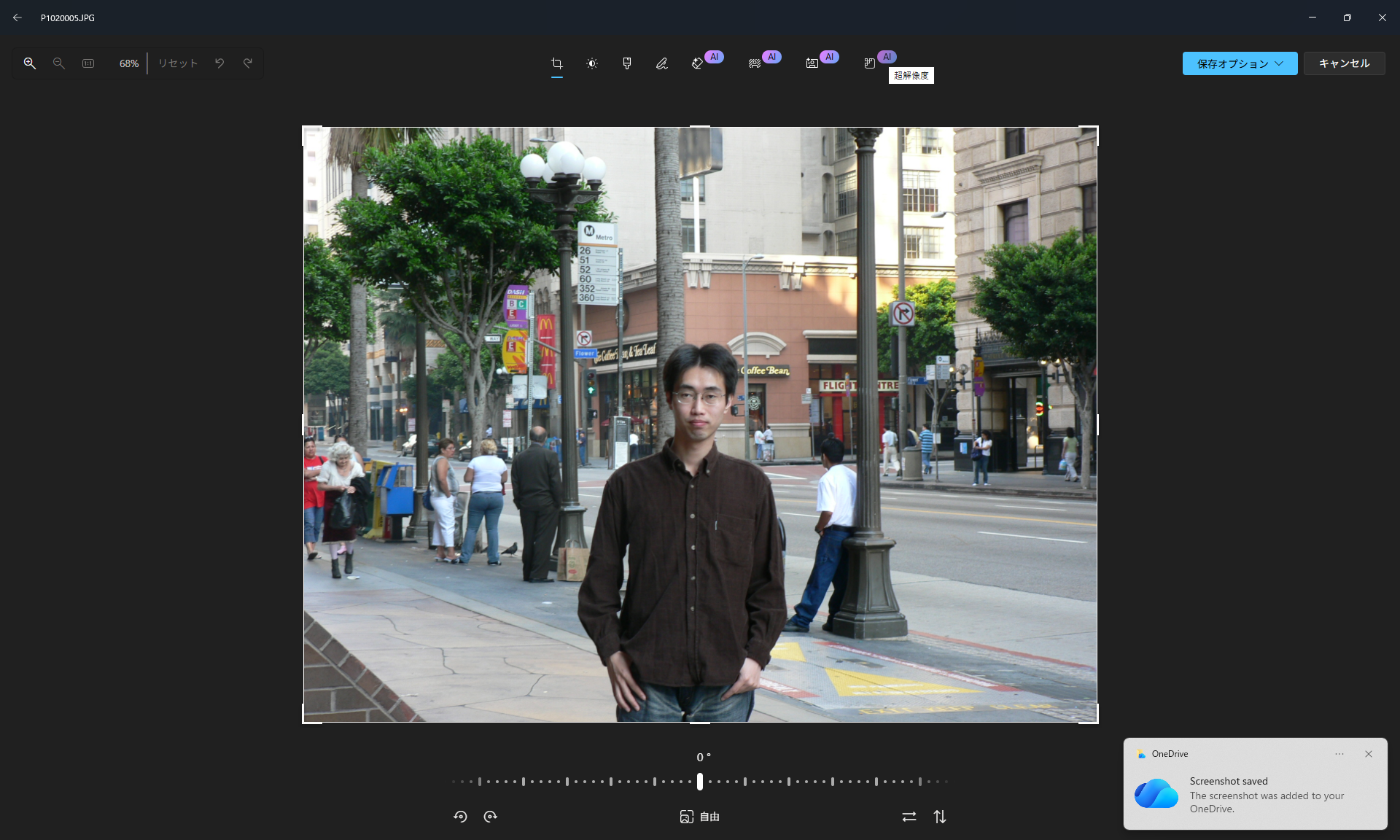The width and height of the screenshot is (1400, 840).
Task: Click the zoom out magnifier
Action: click(x=59, y=63)
